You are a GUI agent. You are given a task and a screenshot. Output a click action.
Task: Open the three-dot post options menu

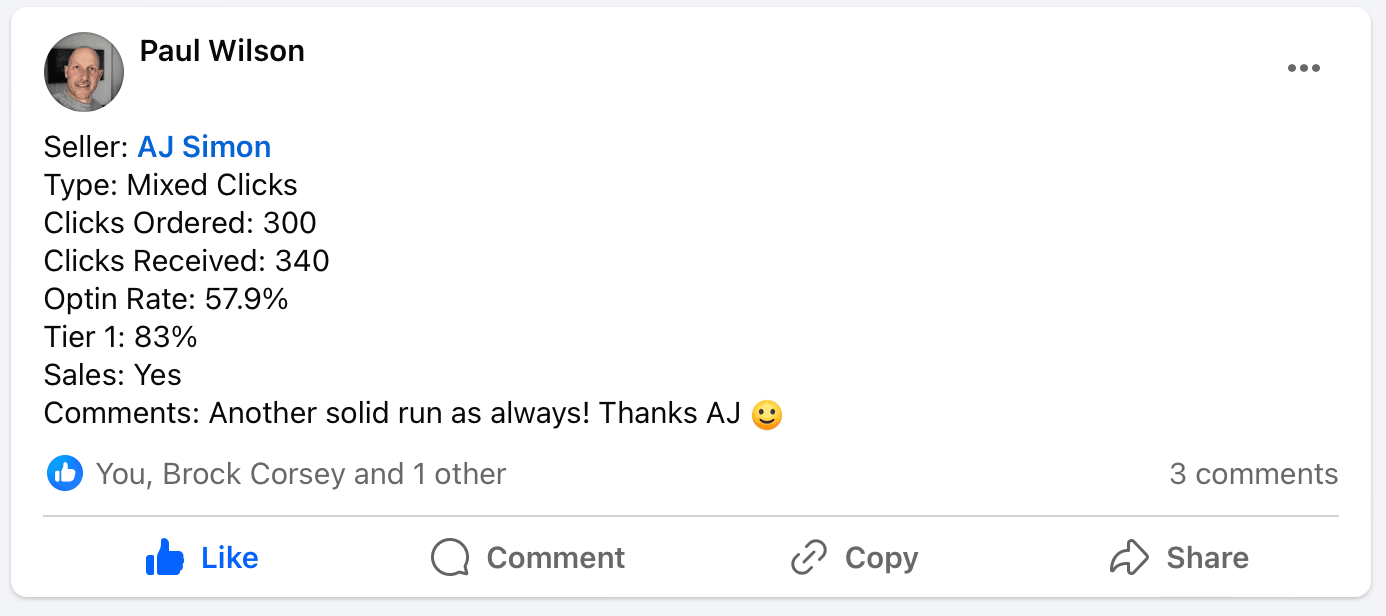coord(1303,69)
